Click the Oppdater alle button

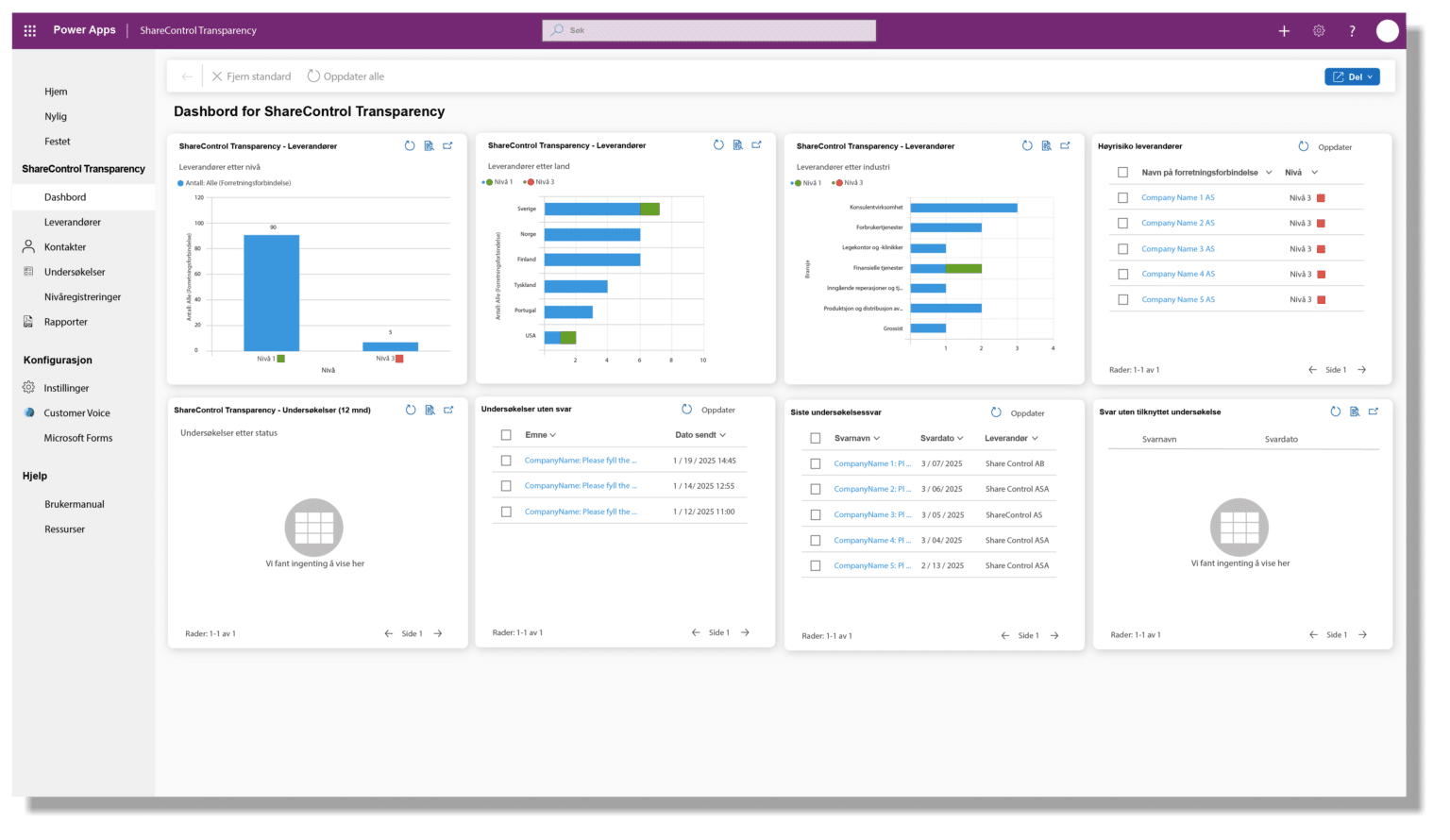click(346, 76)
